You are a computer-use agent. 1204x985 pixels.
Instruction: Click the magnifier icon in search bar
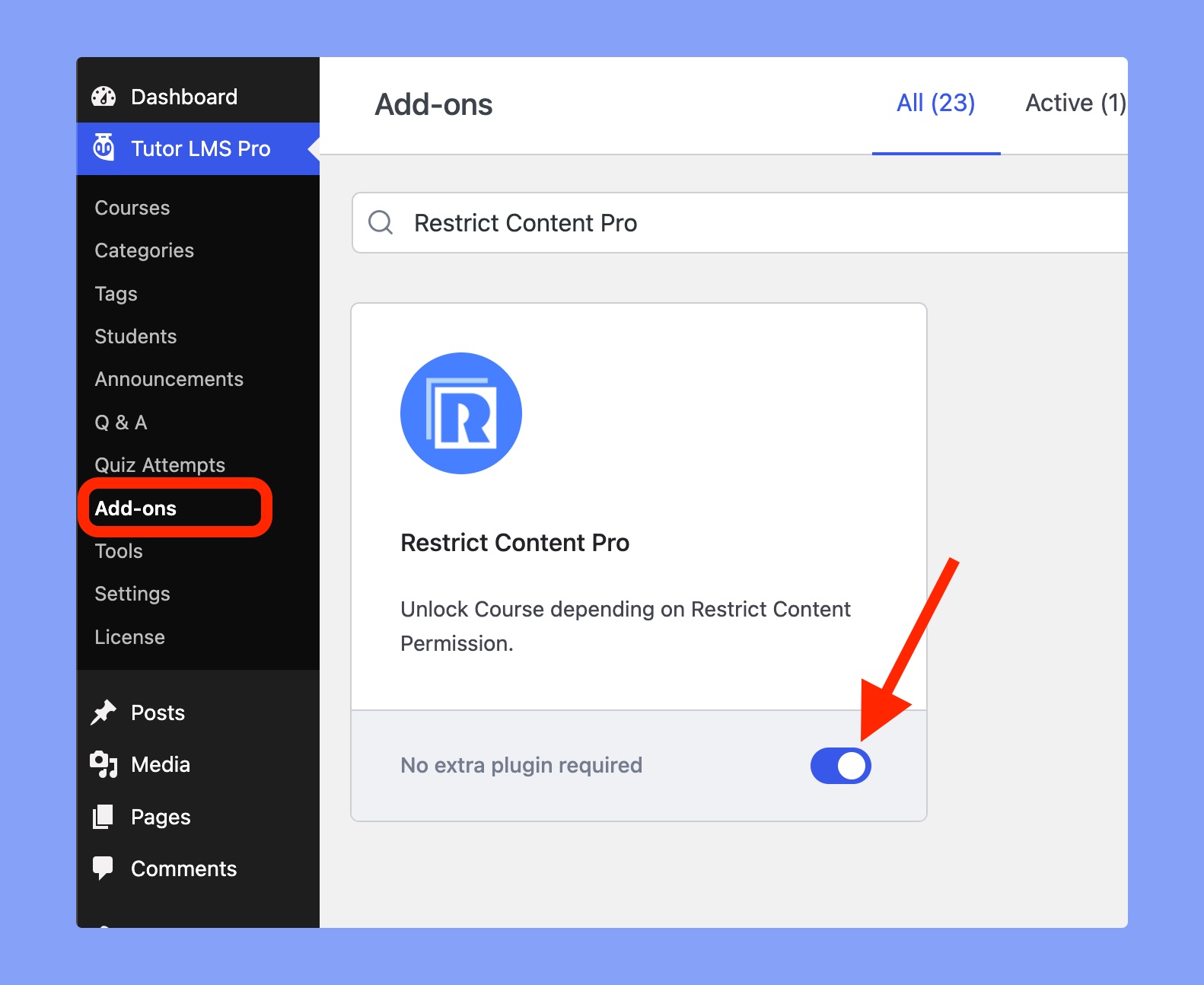[x=381, y=222]
